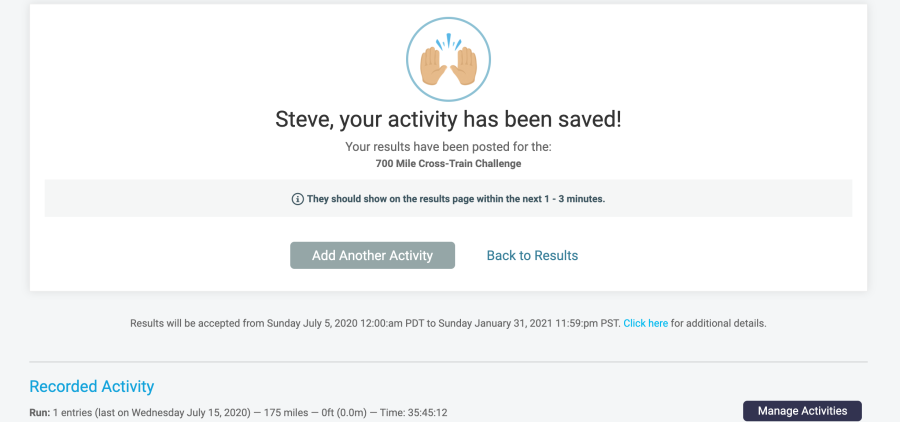This screenshot has width=900, height=422.
Task: Click the notice text about 1 - 3 minutes
Action: (x=456, y=199)
